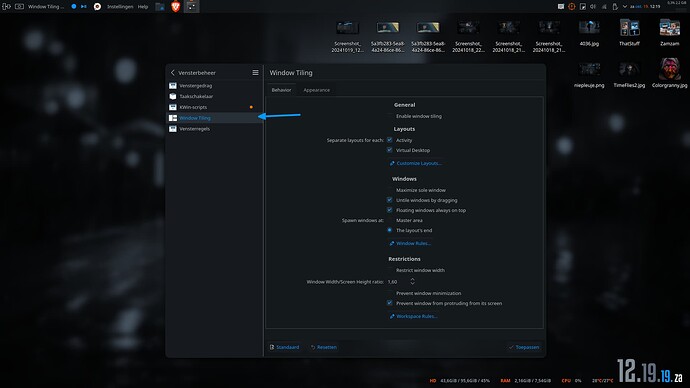Open the volume tray icon
The image size is (690, 388).
pos(593,7)
